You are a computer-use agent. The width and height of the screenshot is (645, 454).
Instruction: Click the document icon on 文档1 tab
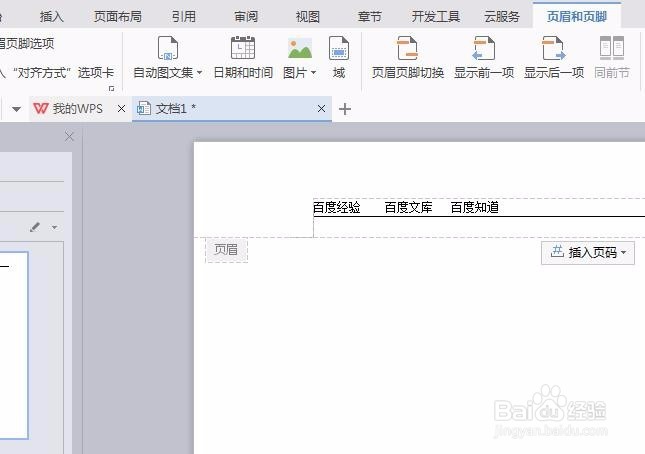[x=144, y=109]
